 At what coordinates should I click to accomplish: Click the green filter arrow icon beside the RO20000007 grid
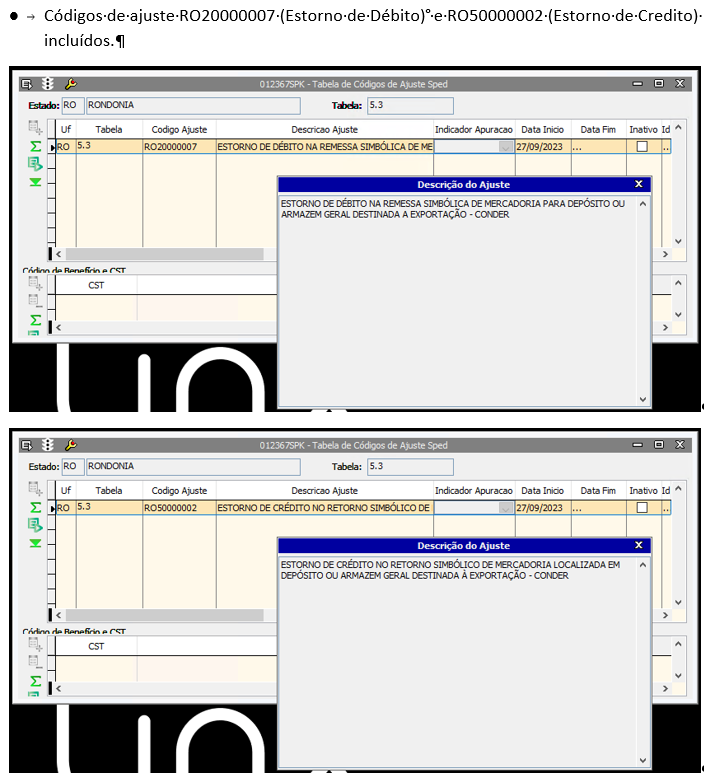click(x=35, y=182)
